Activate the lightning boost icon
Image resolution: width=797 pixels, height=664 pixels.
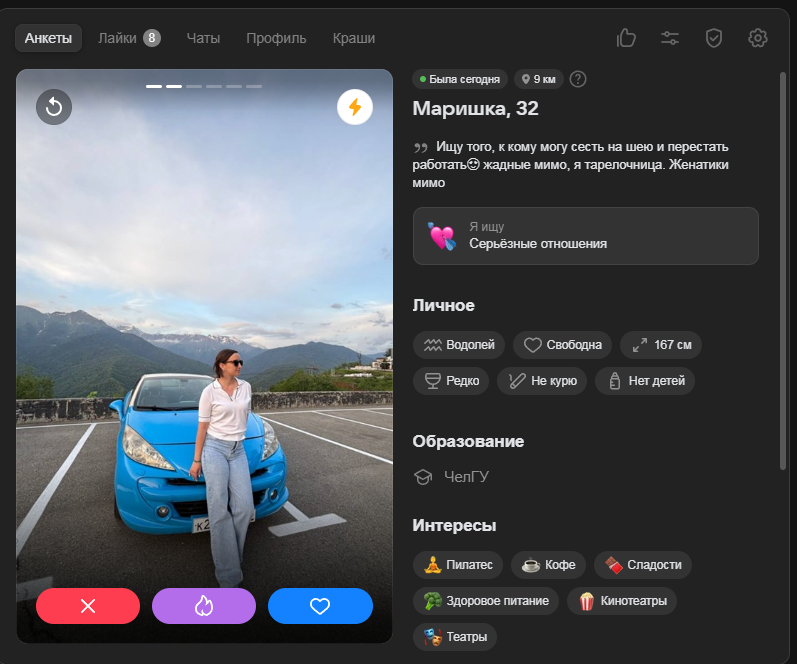tap(354, 107)
